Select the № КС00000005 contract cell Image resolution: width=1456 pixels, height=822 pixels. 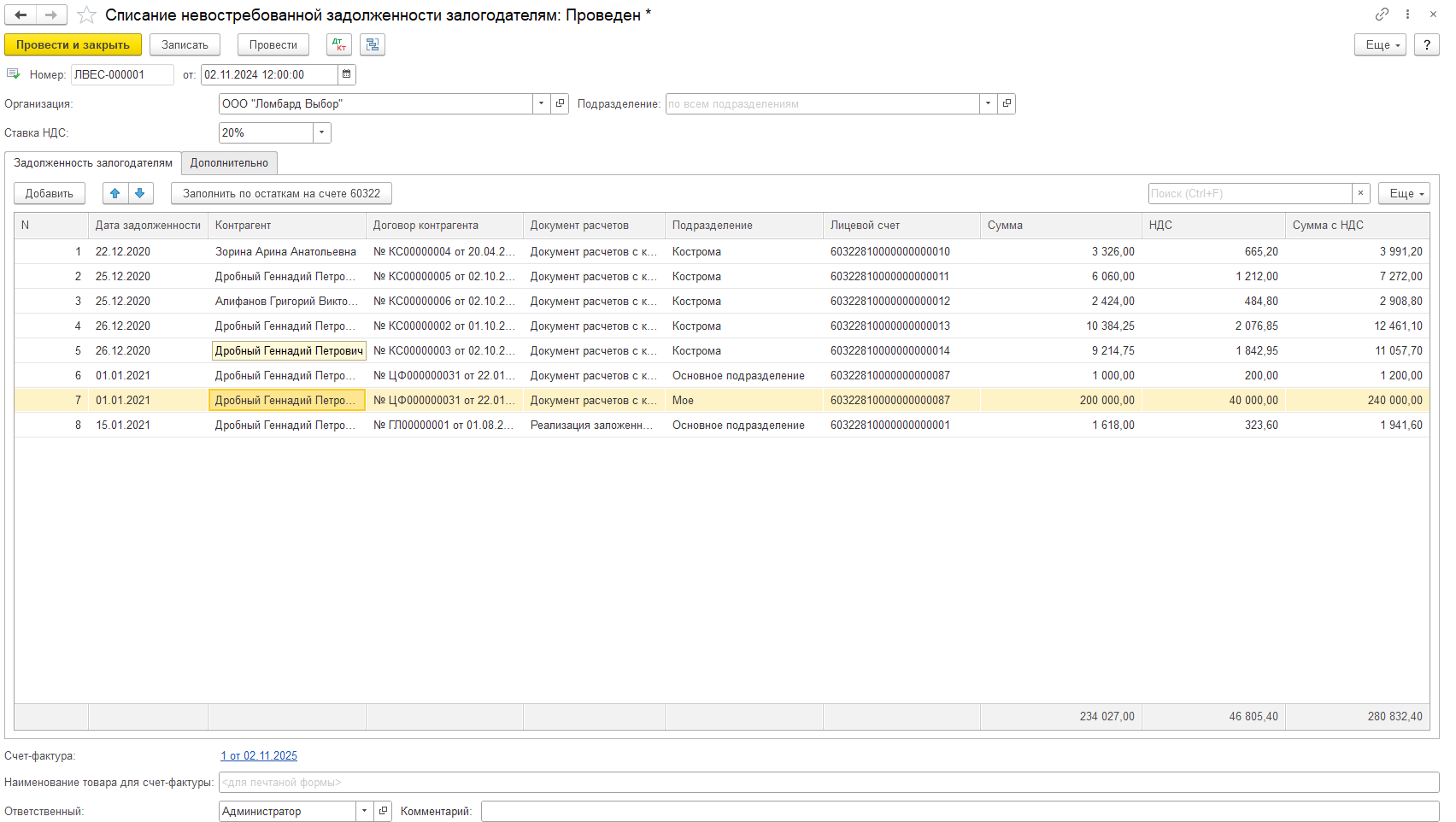(444, 276)
